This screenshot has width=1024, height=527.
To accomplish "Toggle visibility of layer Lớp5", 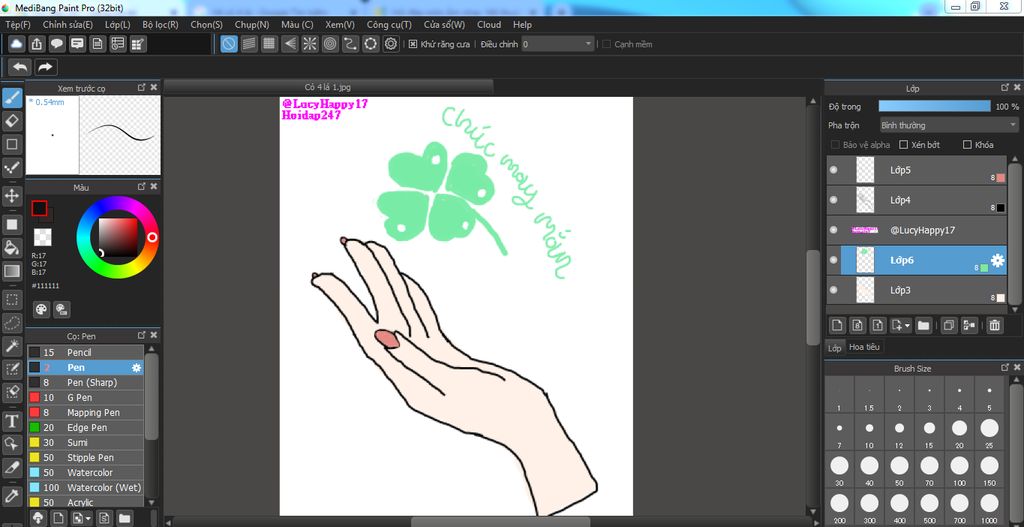I will pos(833,170).
